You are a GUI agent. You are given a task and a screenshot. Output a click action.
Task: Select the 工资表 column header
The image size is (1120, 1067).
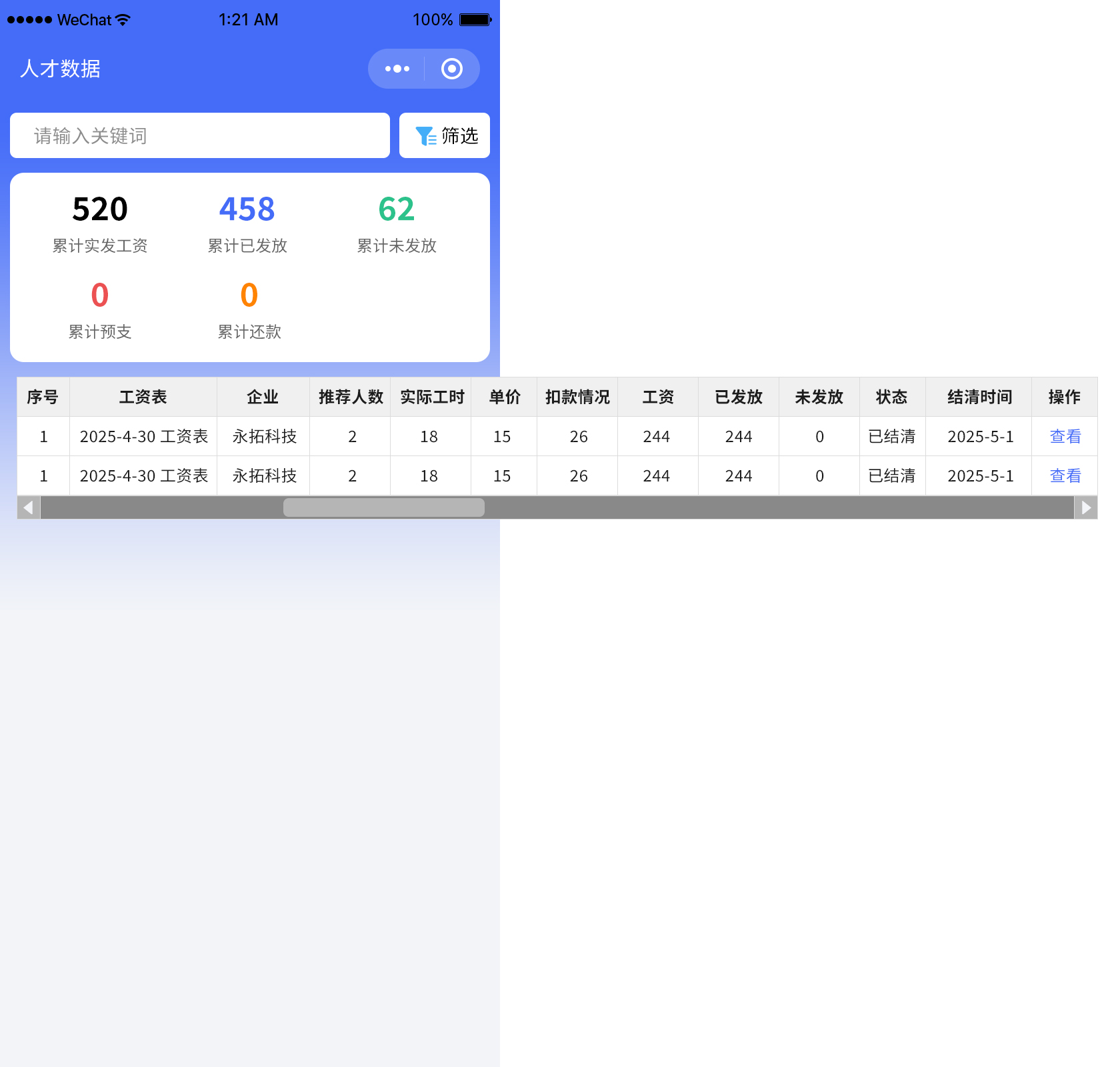(143, 397)
